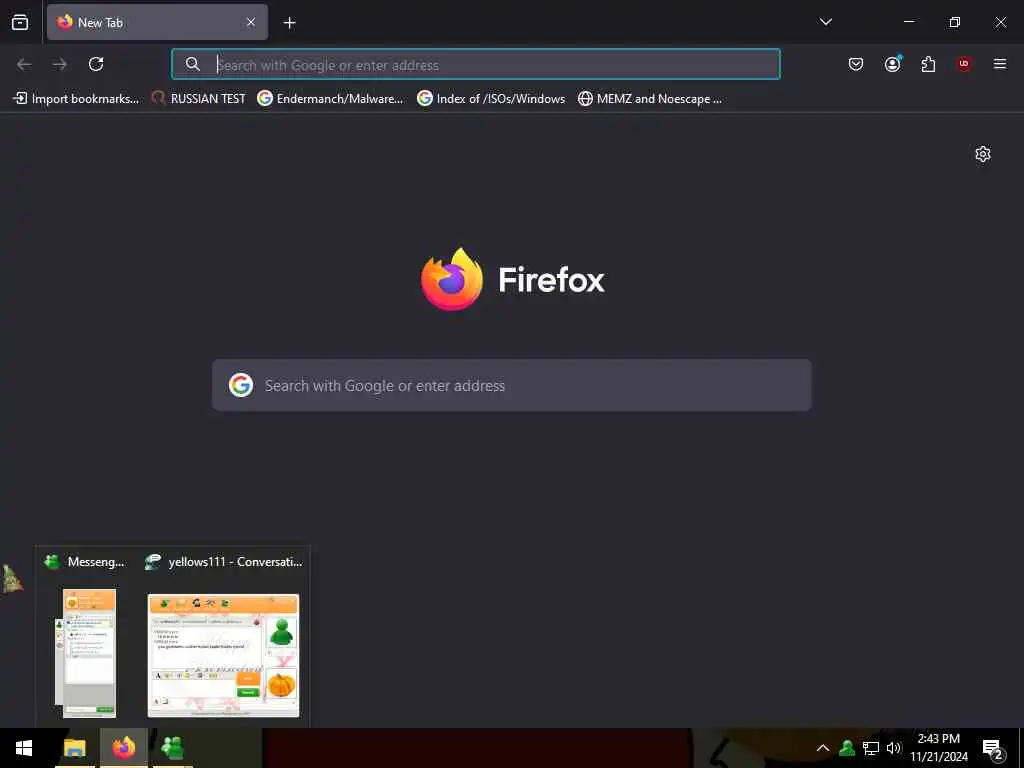Open network status tray icon
The image size is (1024, 768).
(871, 748)
